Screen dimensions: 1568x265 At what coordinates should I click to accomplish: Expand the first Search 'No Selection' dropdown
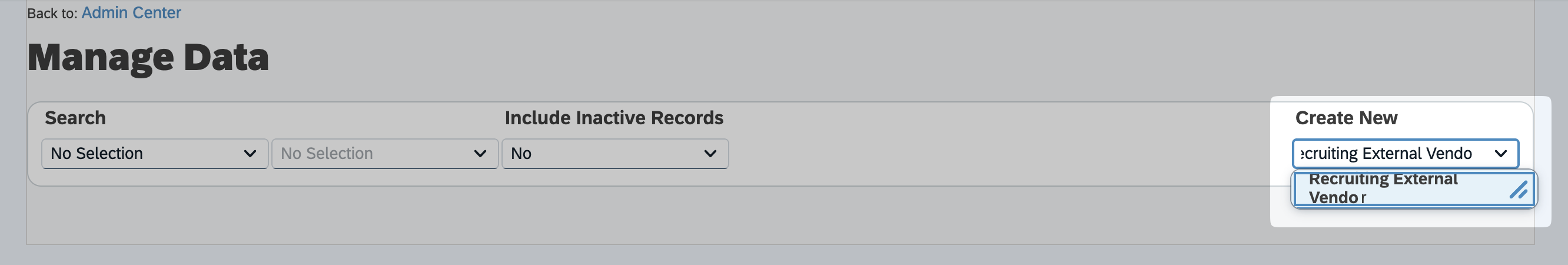(x=146, y=154)
